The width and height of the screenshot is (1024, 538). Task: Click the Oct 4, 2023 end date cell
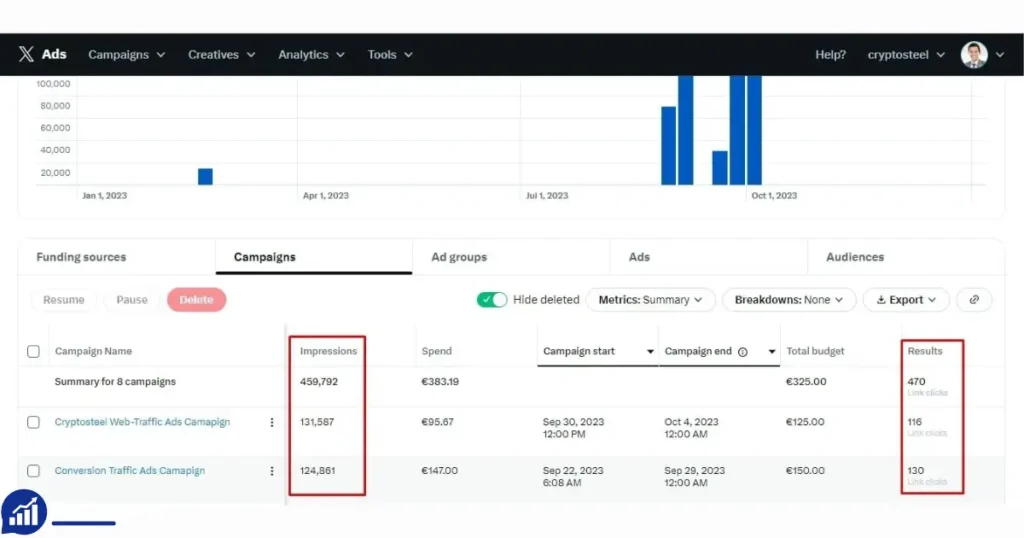point(692,428)
